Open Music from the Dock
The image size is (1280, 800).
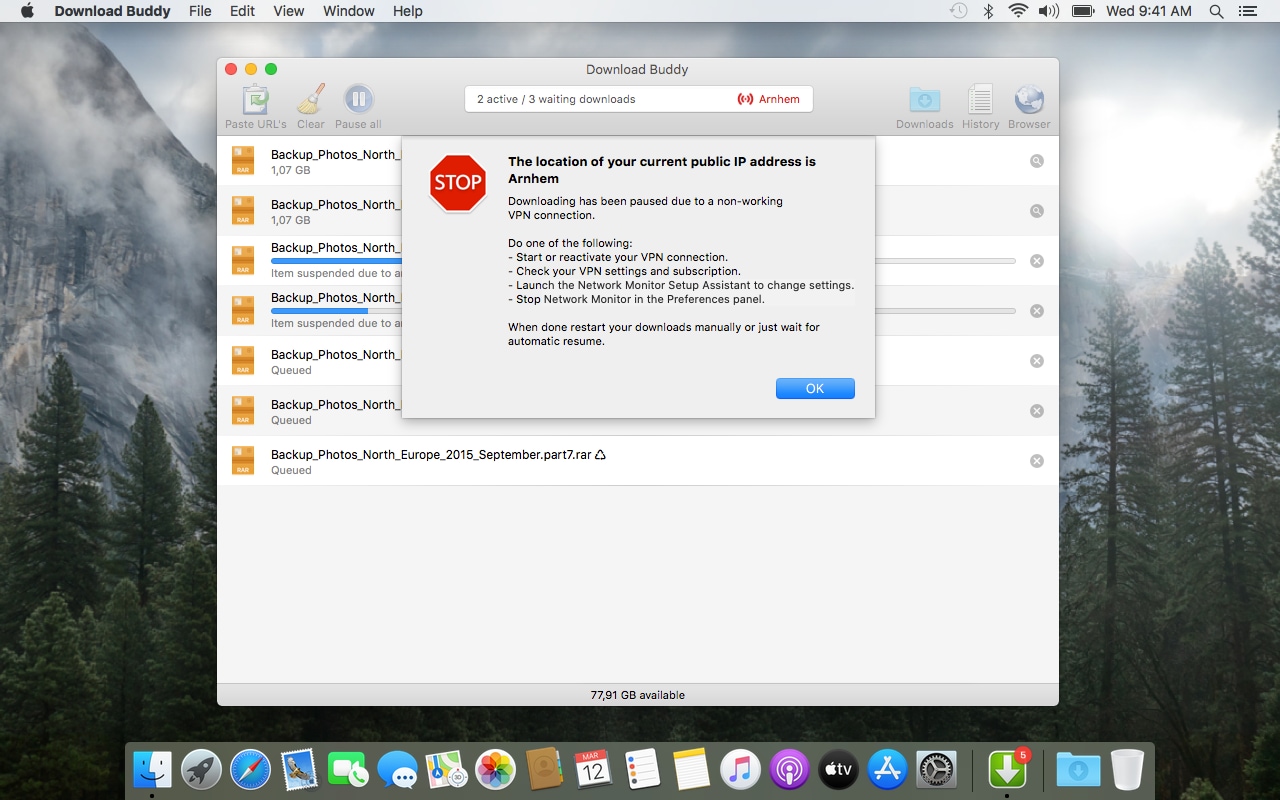740,770
